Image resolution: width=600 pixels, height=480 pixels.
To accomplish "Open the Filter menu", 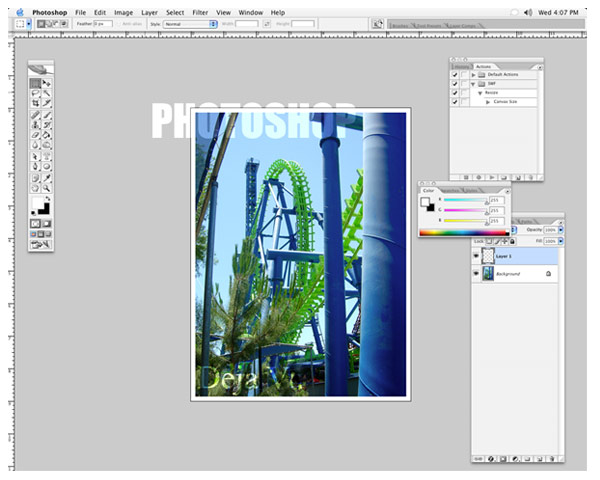I will [x=200, y=13].
